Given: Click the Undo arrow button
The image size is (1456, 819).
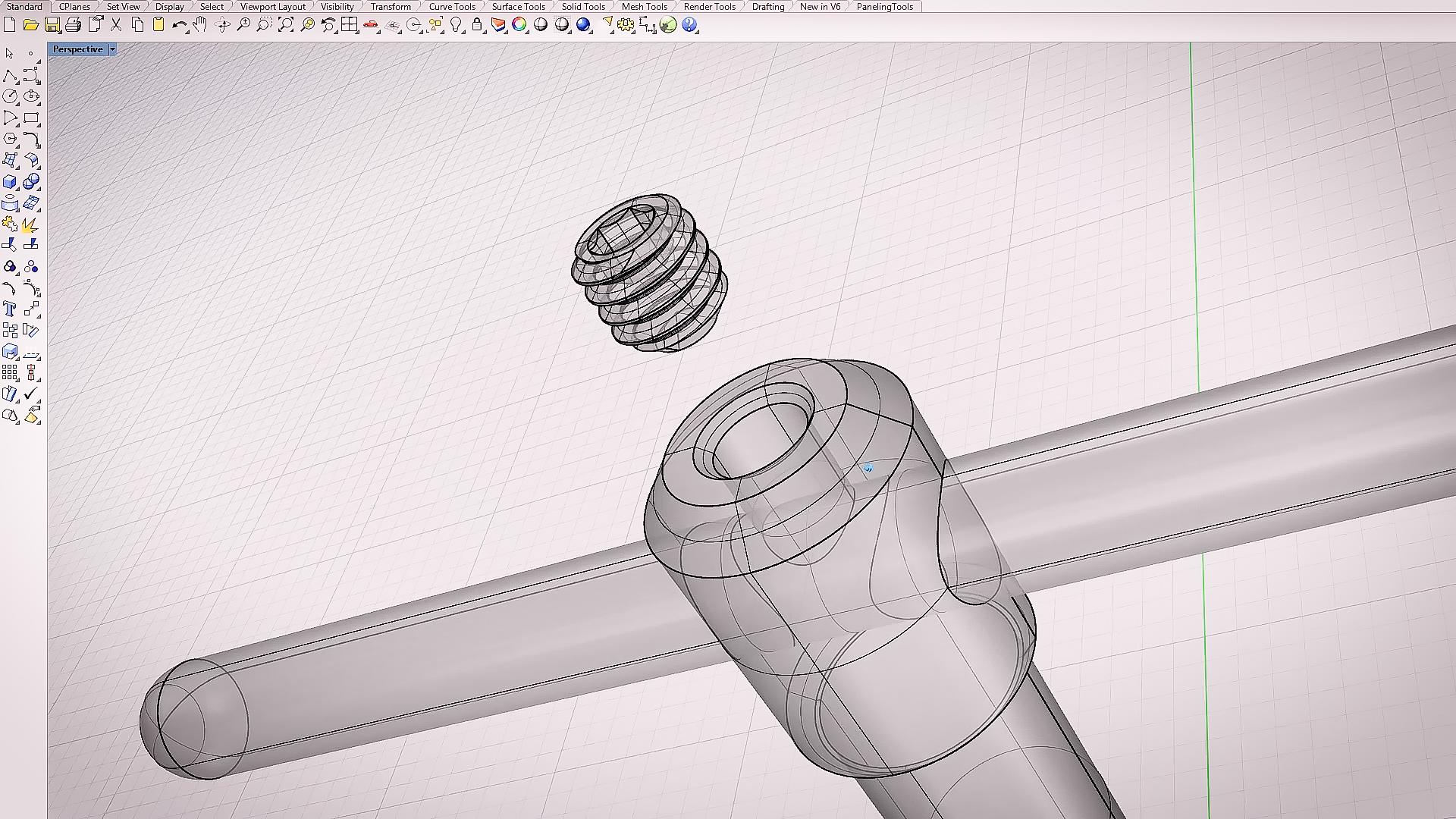Looking at the screenshot, I should point(179,25).
